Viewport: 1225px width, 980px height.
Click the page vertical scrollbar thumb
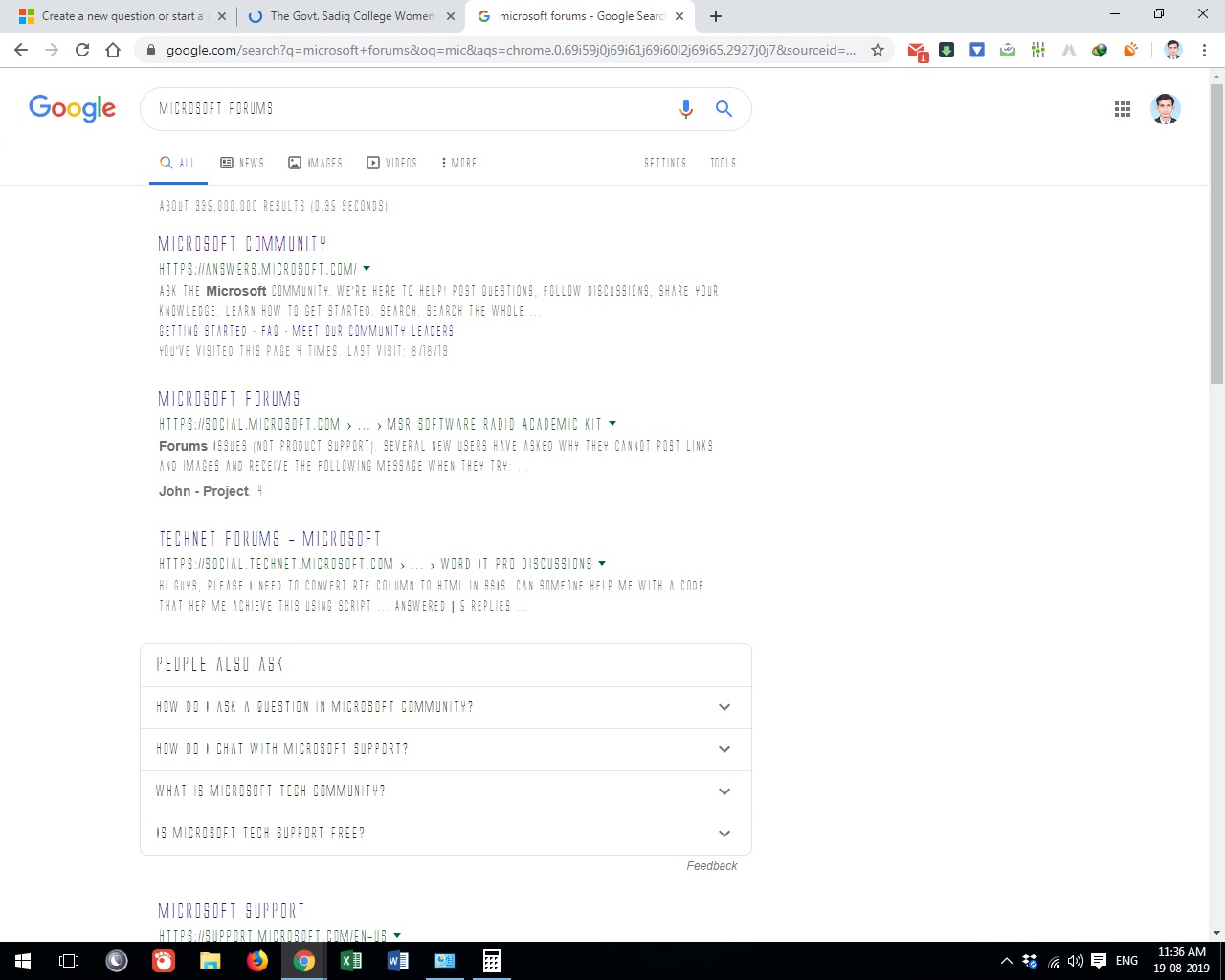click(x=1216, y=234)
